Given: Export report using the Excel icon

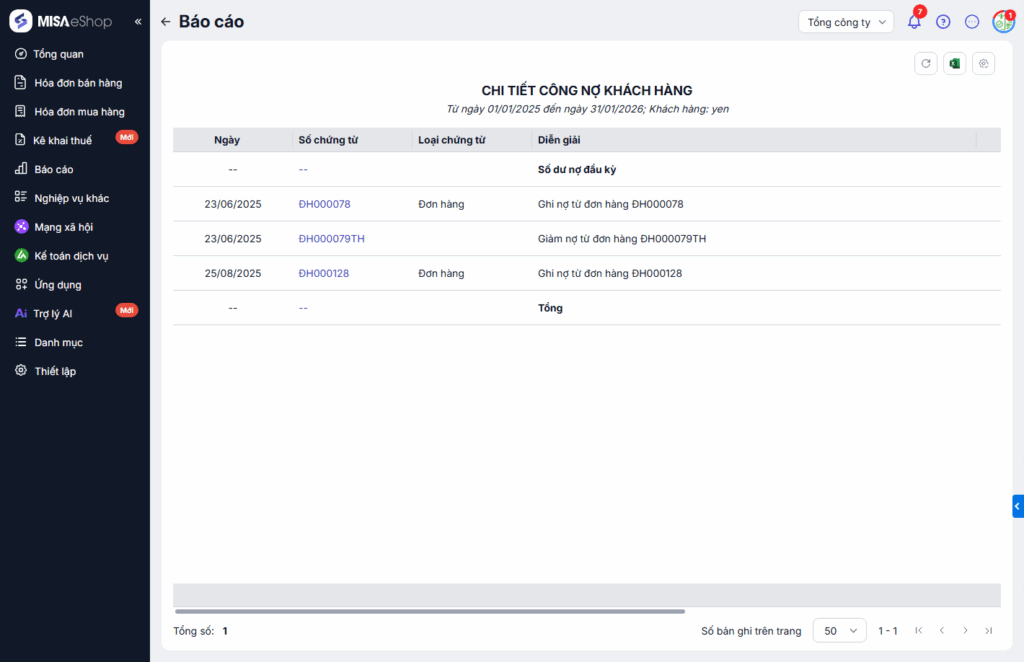Looking at the screenshot, I should (955, 64).
